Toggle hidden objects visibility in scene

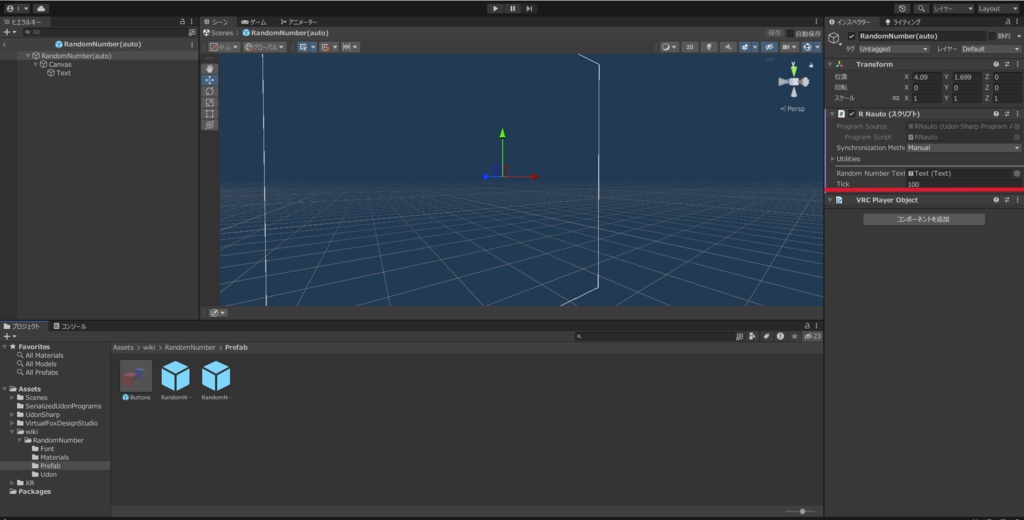770,47
